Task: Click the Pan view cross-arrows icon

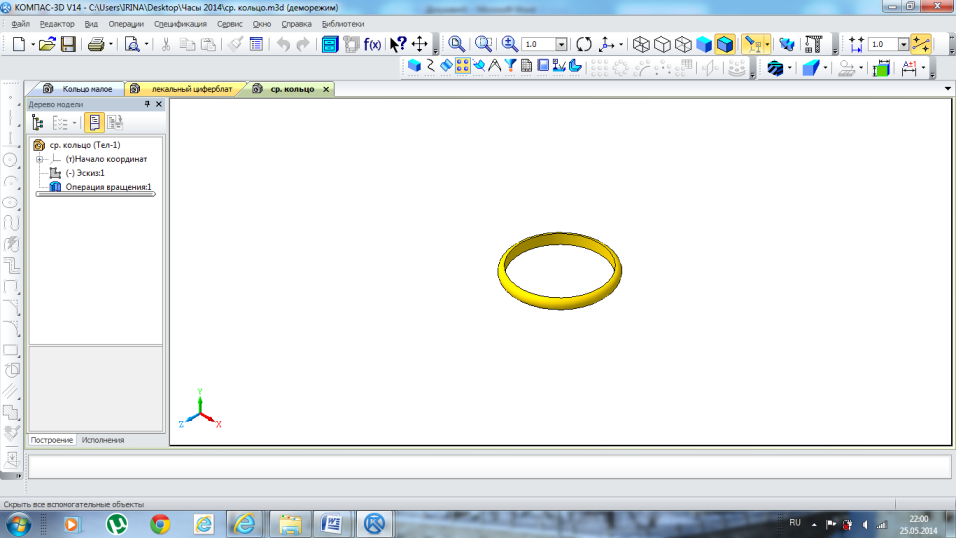Action: coord(420,44)
